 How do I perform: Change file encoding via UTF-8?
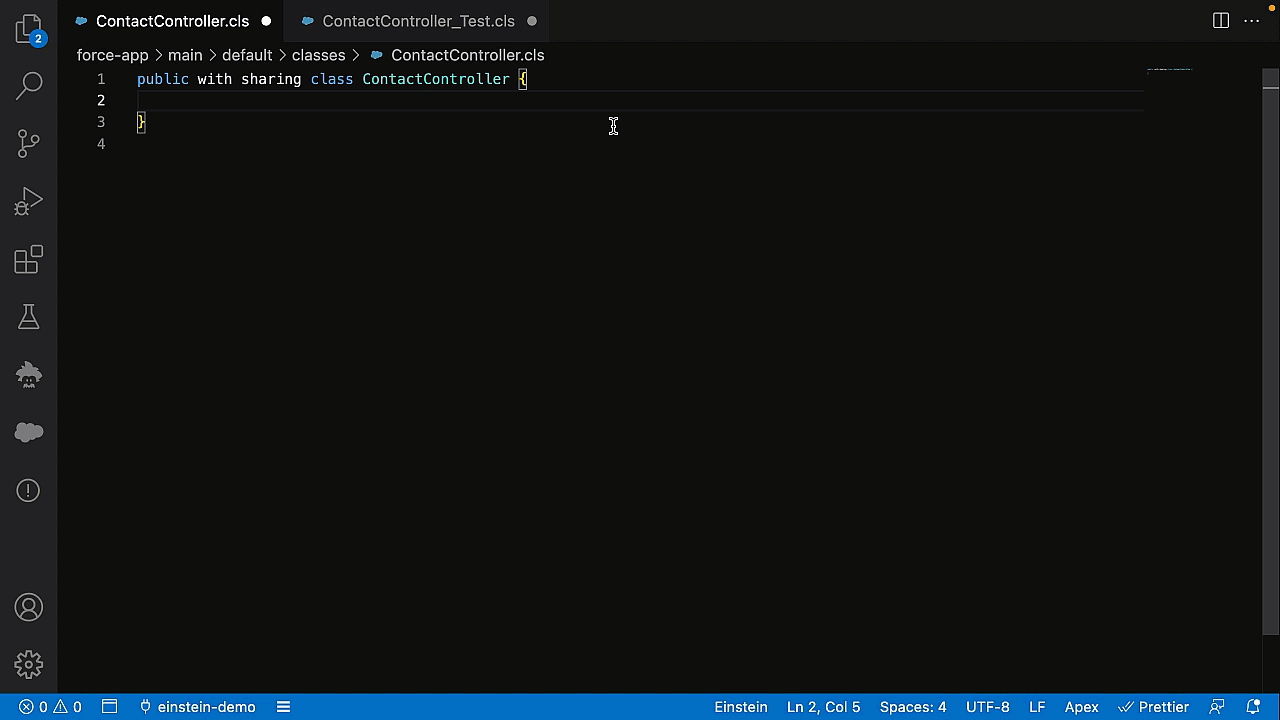click(988, 707)
